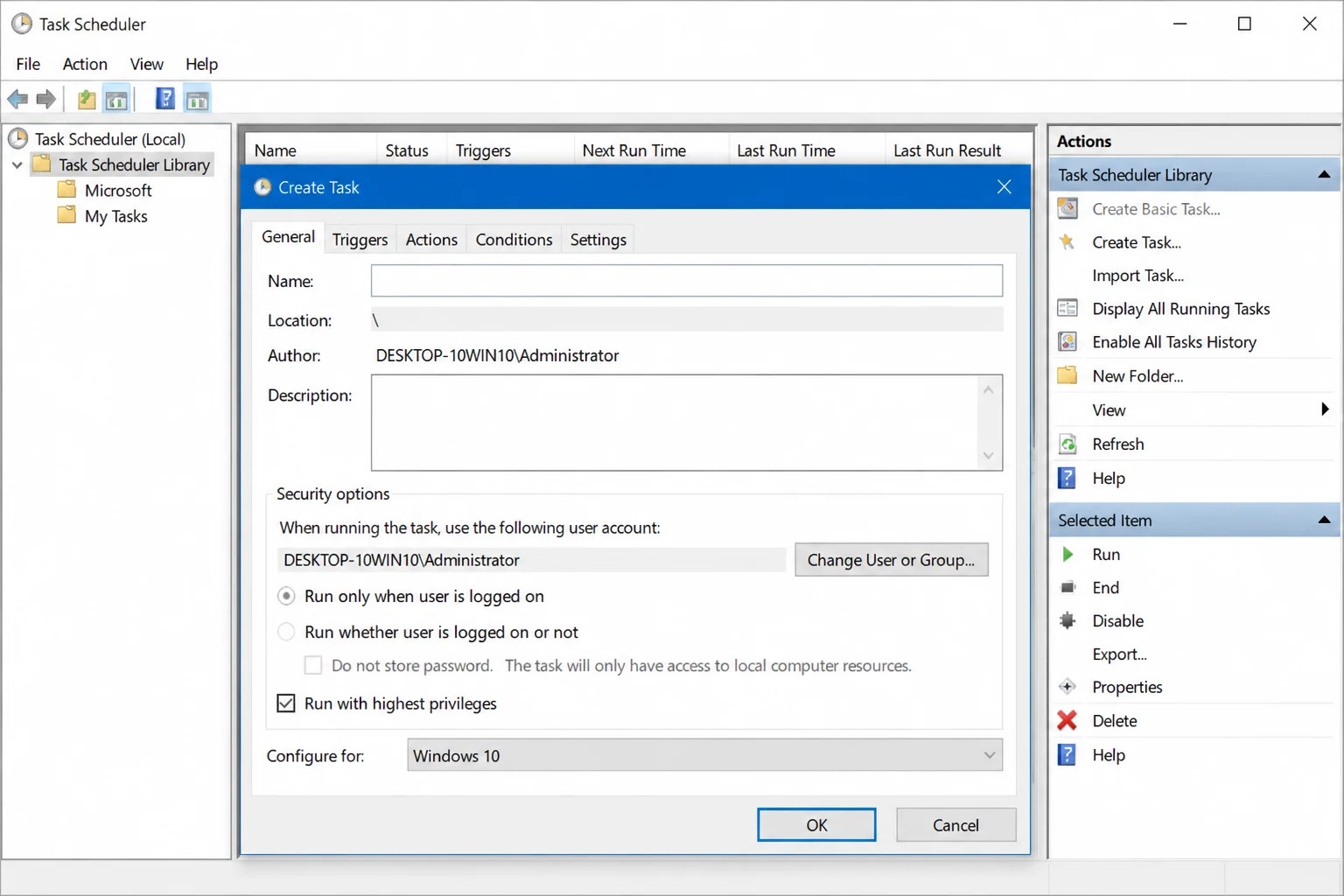The image size is (1344, 896).
Task: Select Run only when user is logged on
Action: tap(286, 596)
